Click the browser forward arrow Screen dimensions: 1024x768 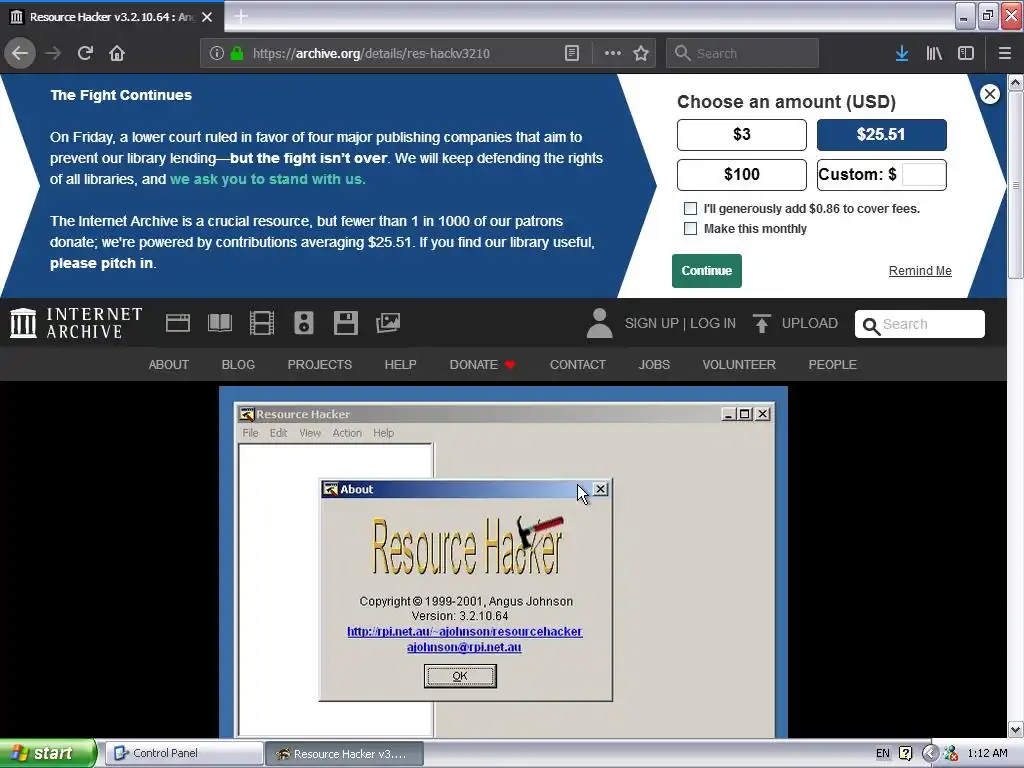click(53, 53)
